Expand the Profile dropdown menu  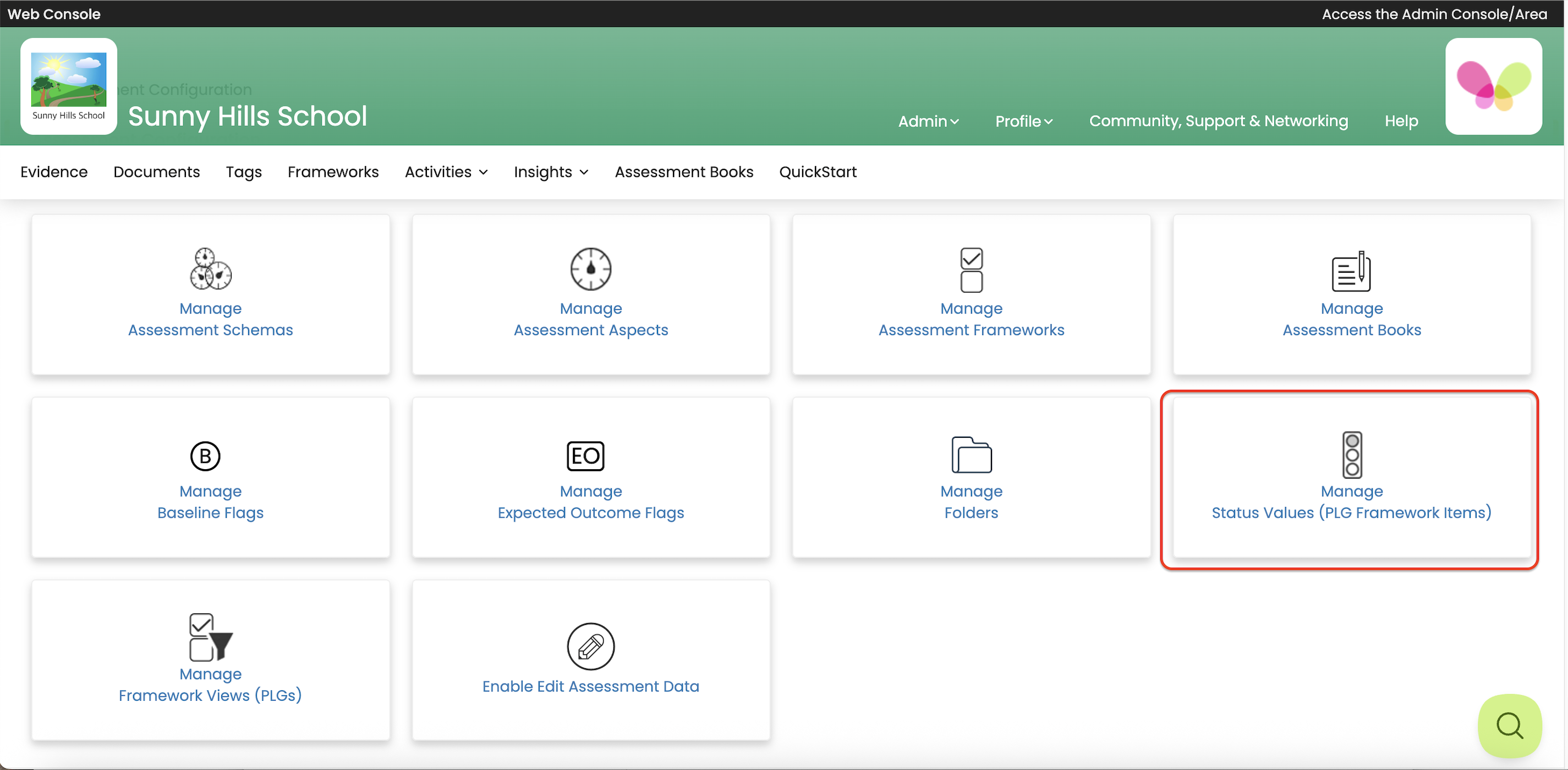point(1023,121)
